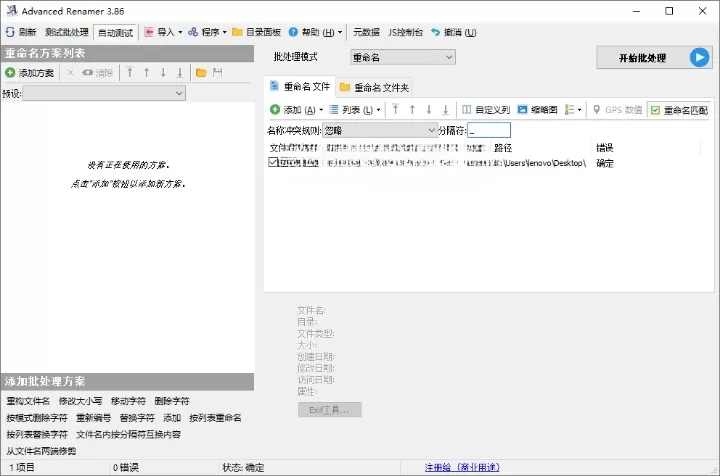Viewport: 720px width, 476px height.
Task: Add the 删除字符 method
Action: coord(172,401)
